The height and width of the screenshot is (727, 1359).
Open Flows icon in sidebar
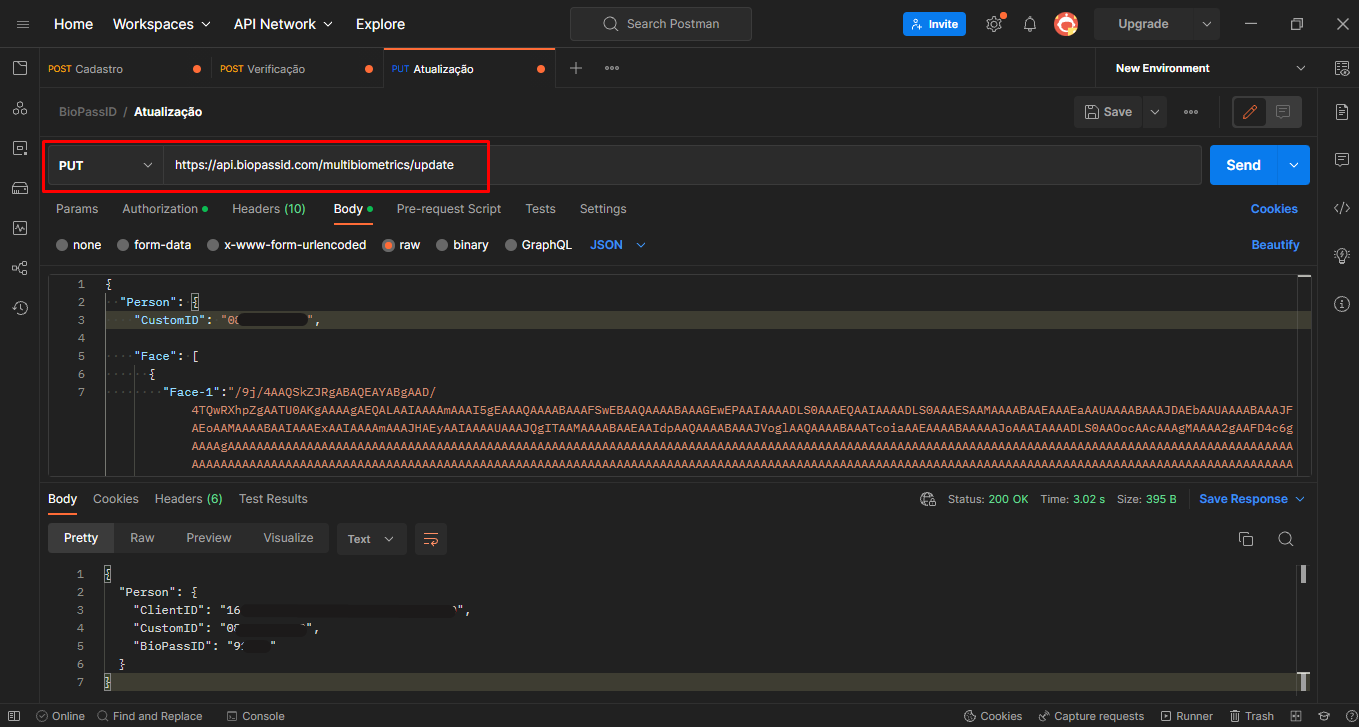20,268
